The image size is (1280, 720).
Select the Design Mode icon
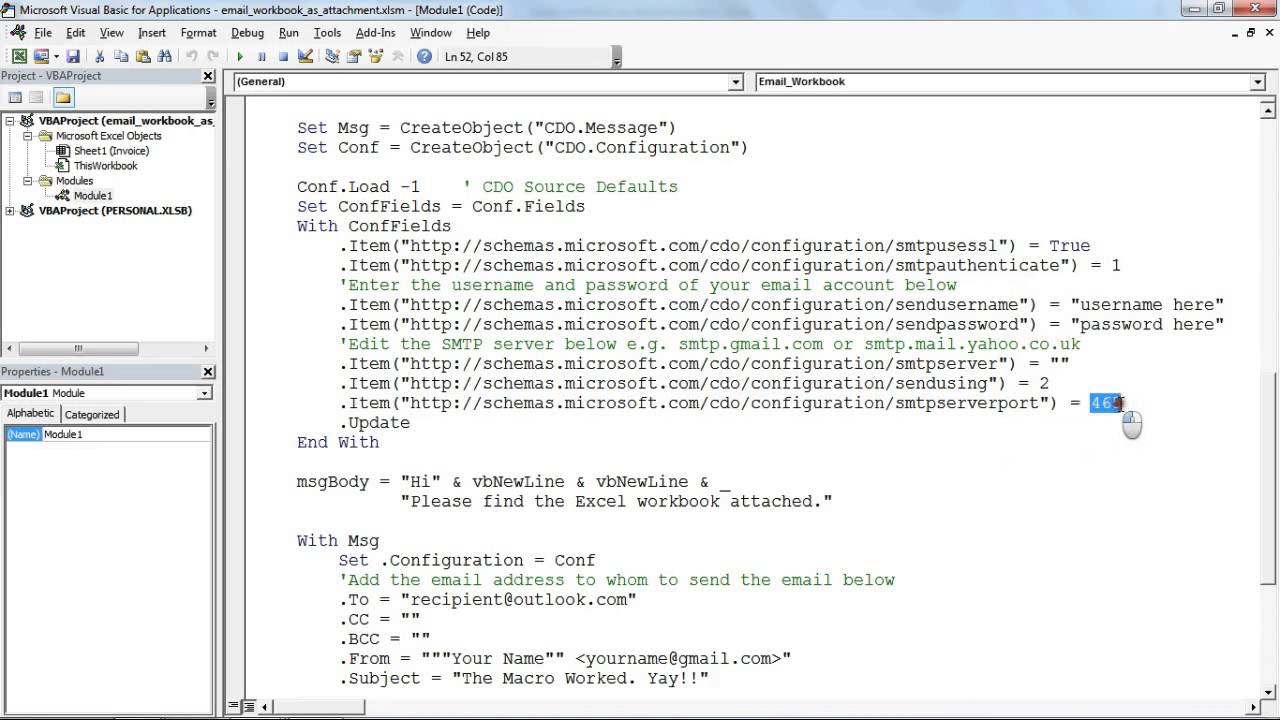306,57
